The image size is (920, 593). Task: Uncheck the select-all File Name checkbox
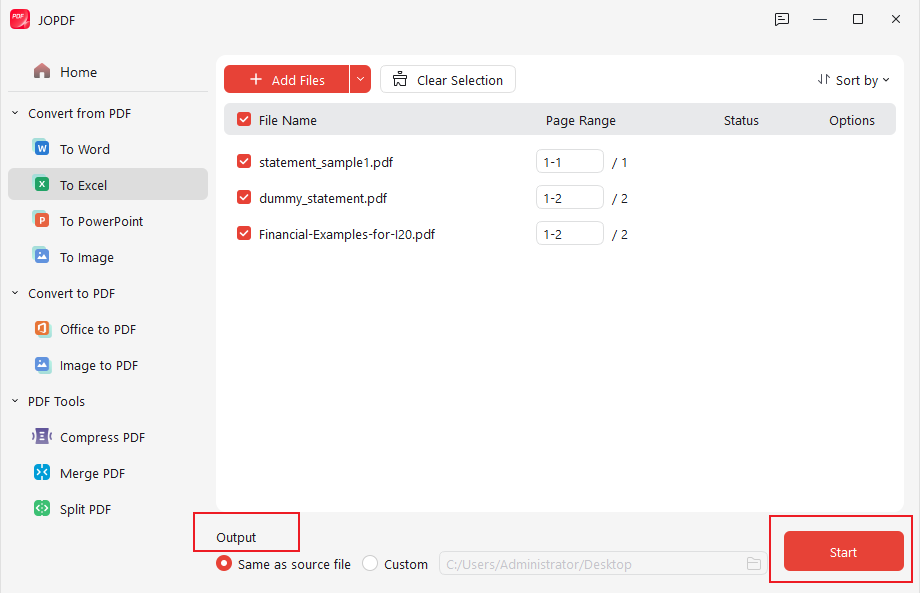point(243,118)
